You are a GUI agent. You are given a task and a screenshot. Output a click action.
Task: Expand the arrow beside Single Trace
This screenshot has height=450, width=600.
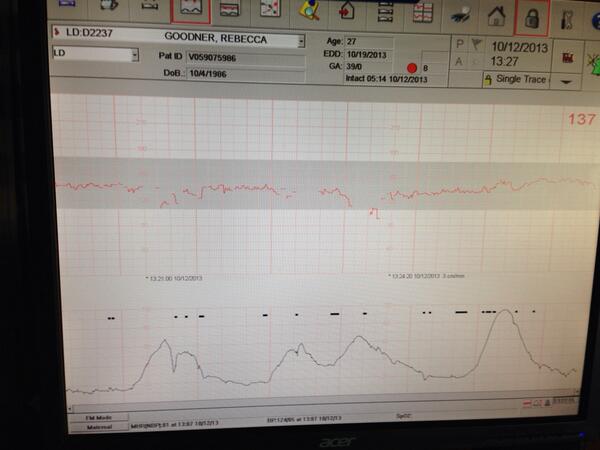tap(566, 82)
